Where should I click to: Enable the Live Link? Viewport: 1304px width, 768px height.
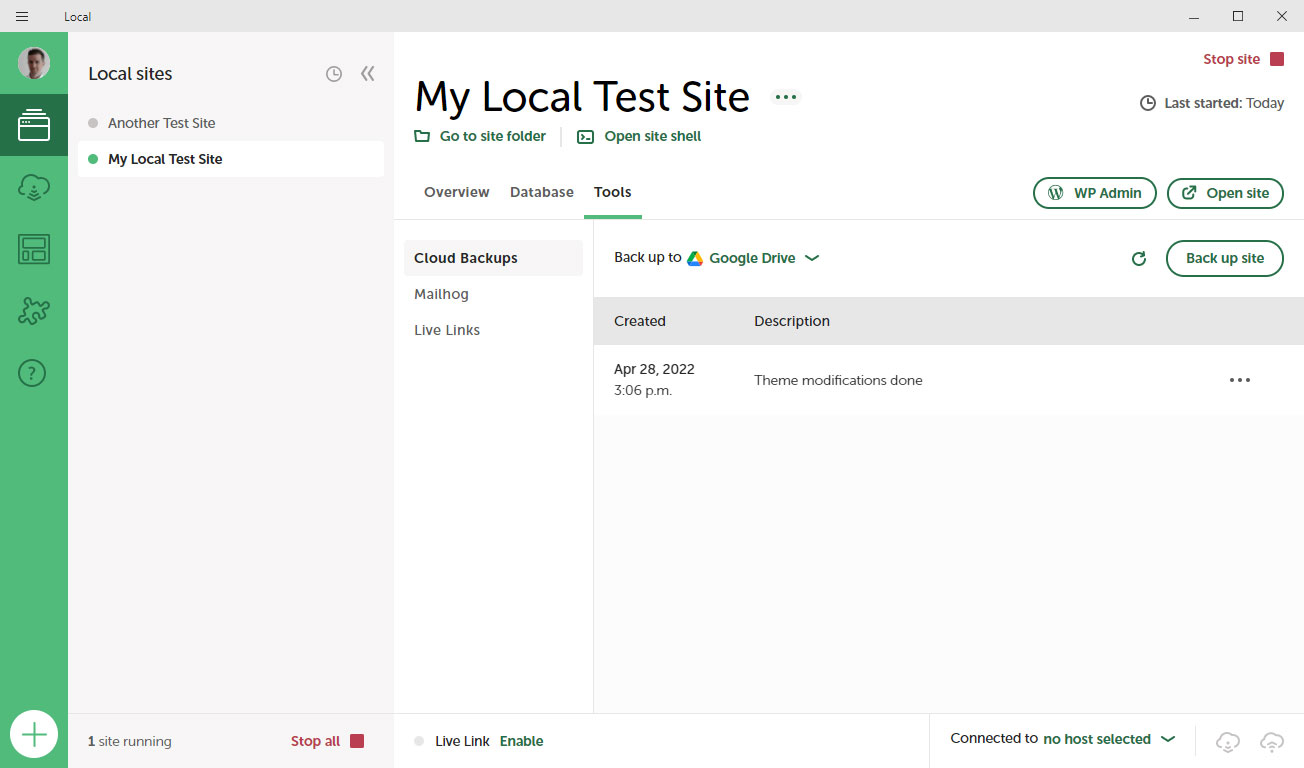coord(522,741)
